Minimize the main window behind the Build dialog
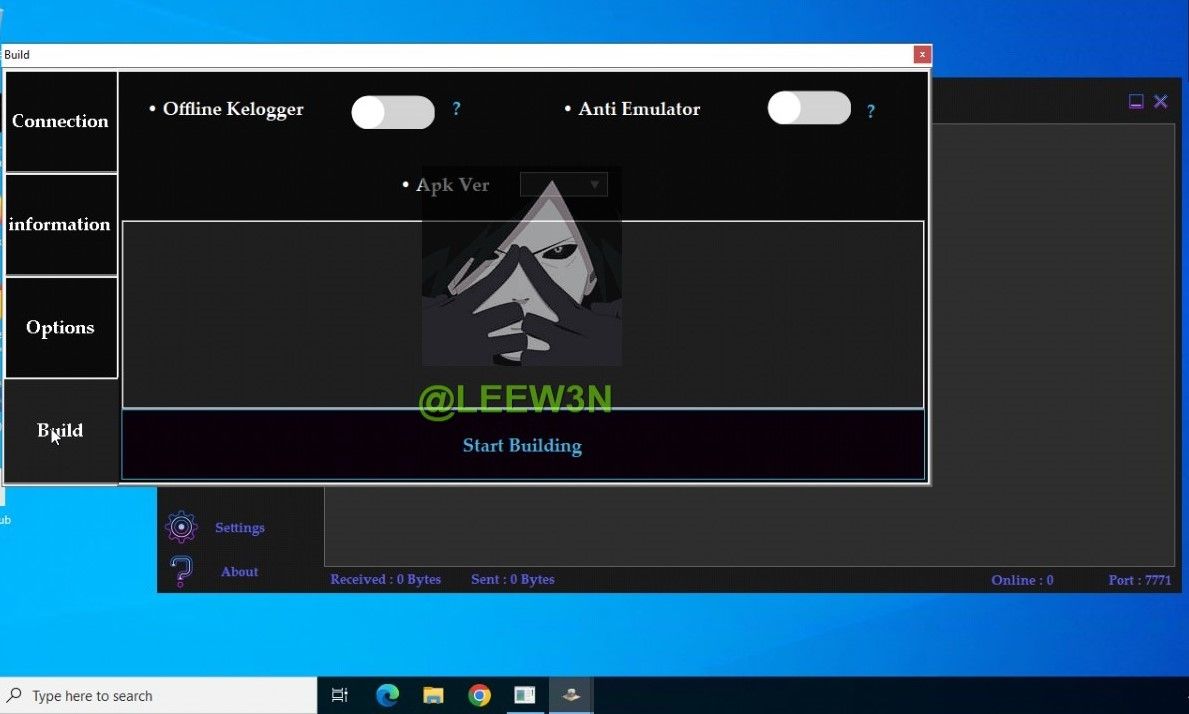 (1136, 102)
